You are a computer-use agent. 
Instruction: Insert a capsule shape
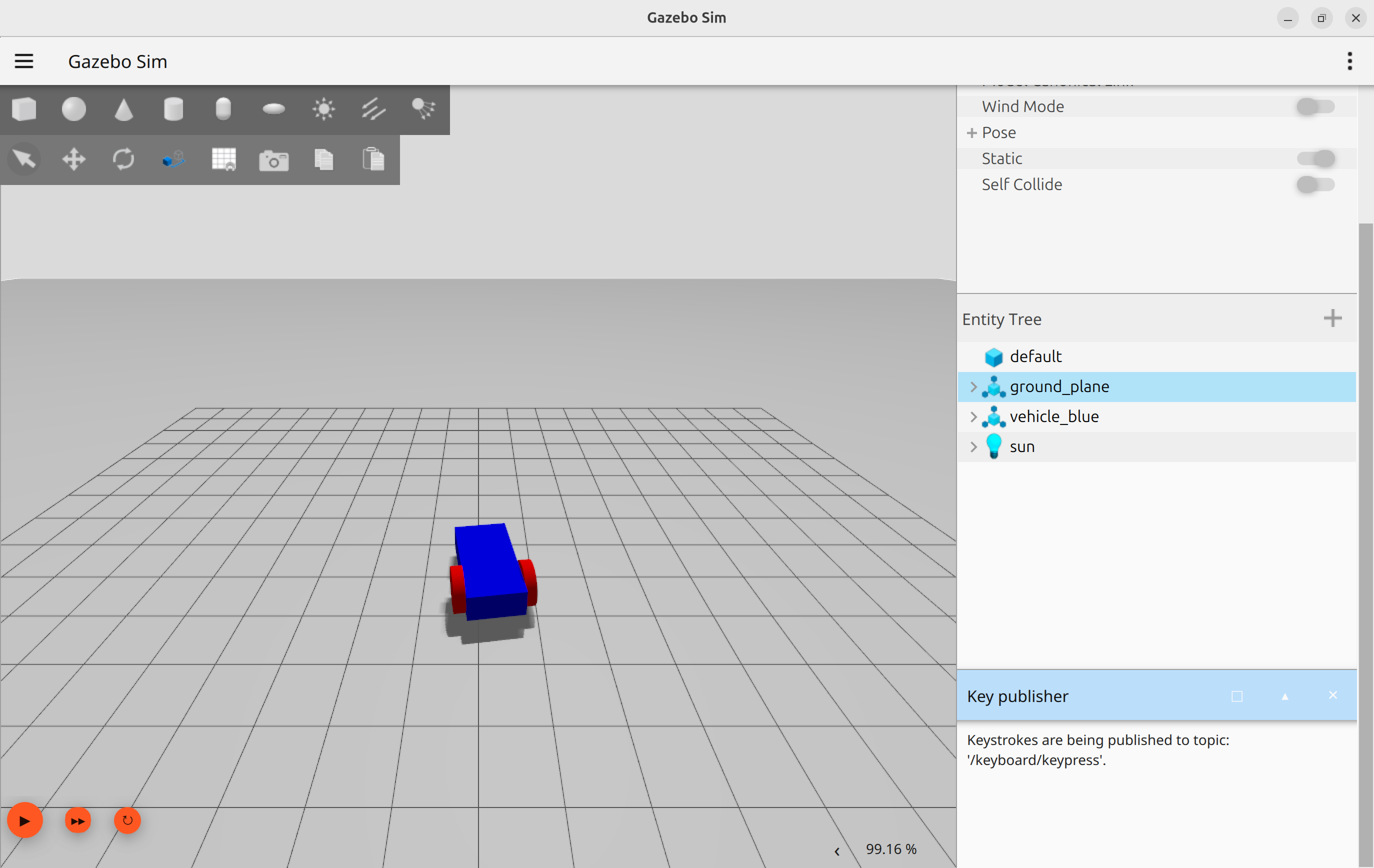tap(223, 109)
